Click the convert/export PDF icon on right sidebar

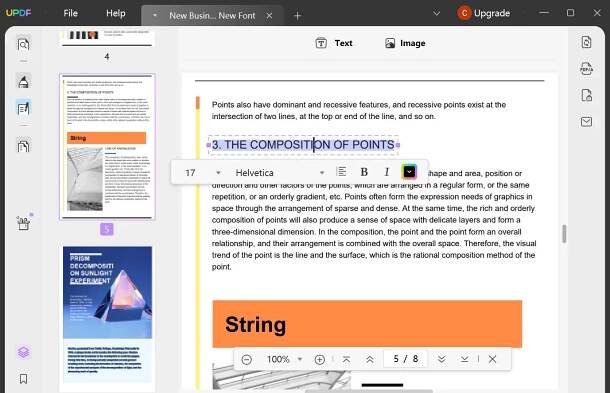pos(586,42)
